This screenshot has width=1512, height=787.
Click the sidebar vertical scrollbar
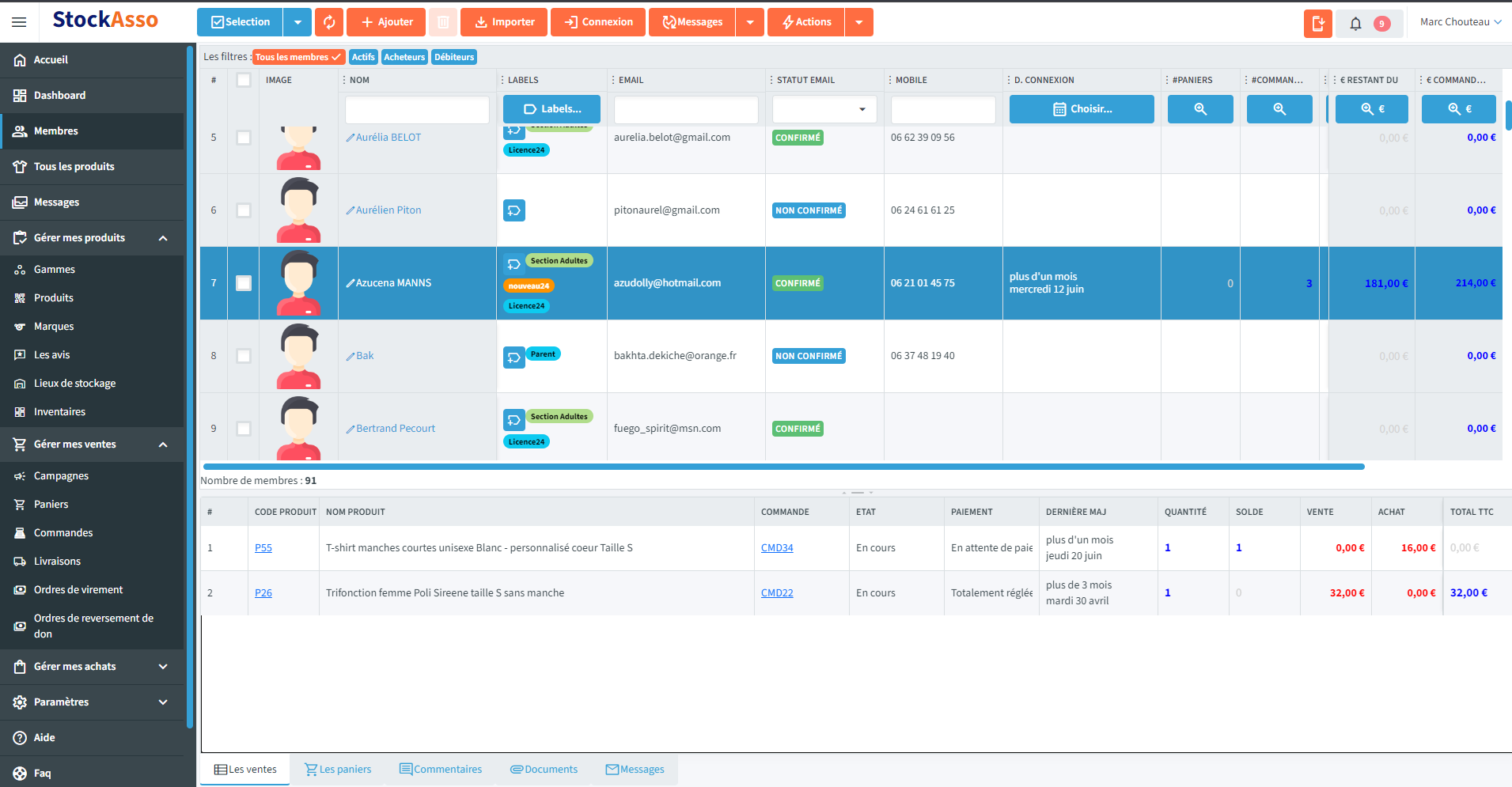[x=190, y=388]
